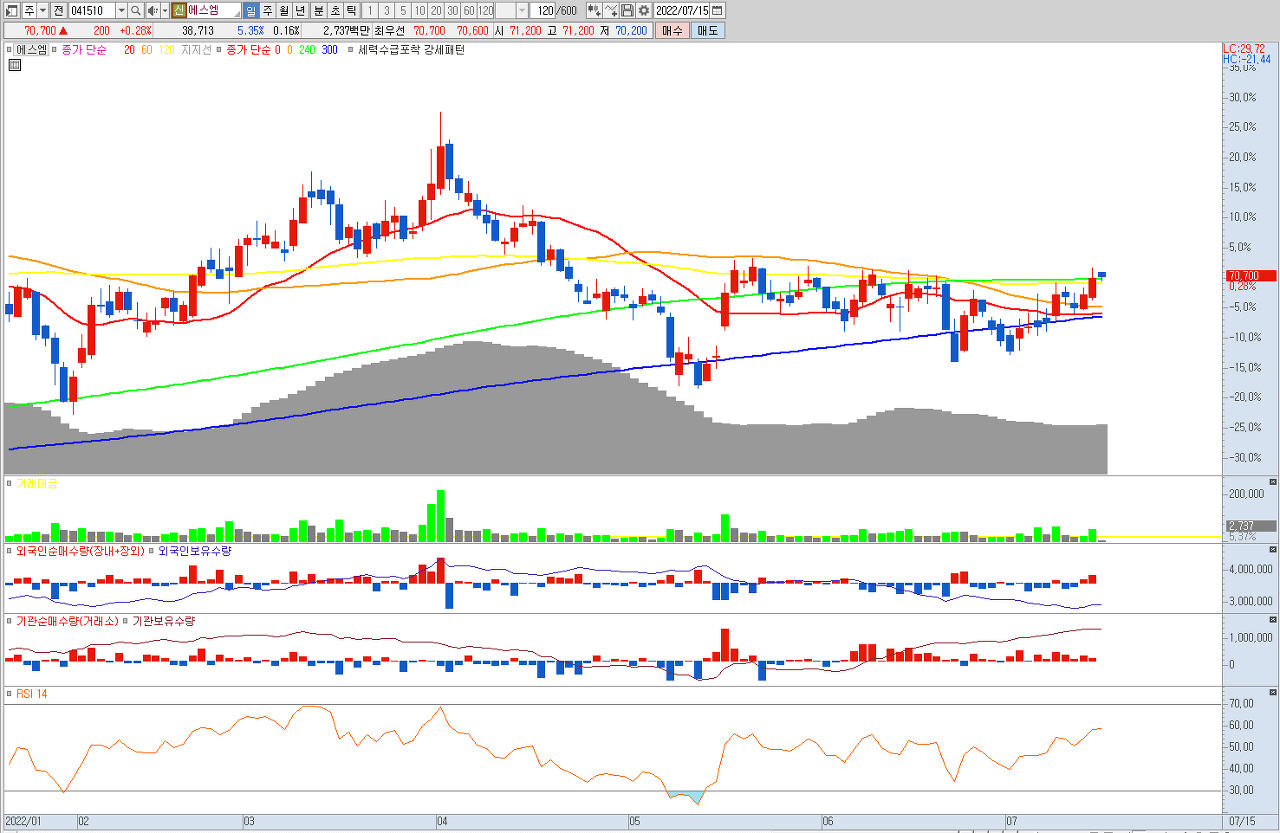Expand the stock code 041510 dropdown
The image size is (1280, 833).
[122, 10]
